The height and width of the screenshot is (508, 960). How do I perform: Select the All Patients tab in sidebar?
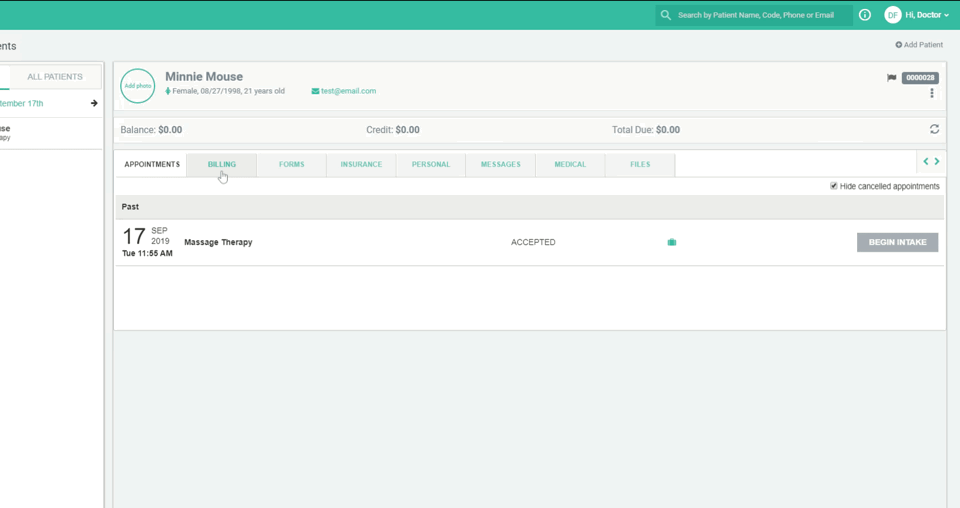pos(55,77)
